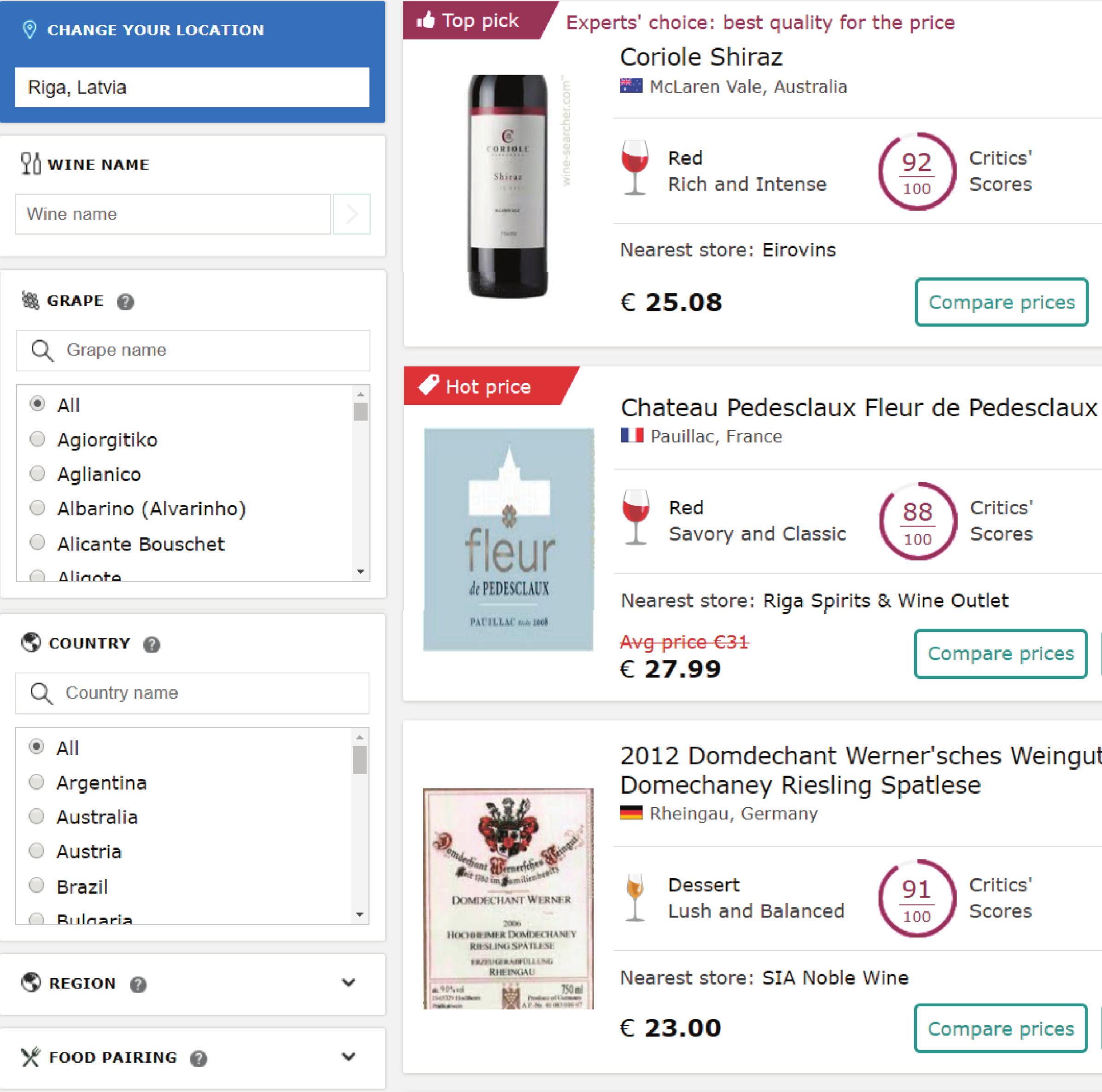The width and height of the screenshot is (1102, 1092).
Task: Choose Australia in the country list
Action: (36, 817)
